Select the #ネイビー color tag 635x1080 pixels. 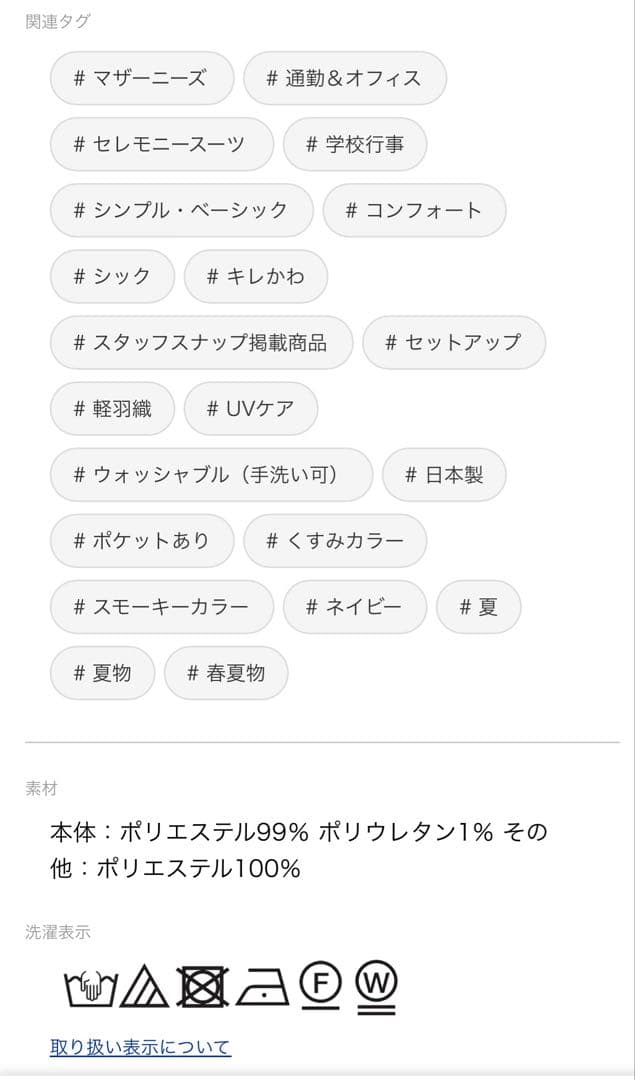355,606
